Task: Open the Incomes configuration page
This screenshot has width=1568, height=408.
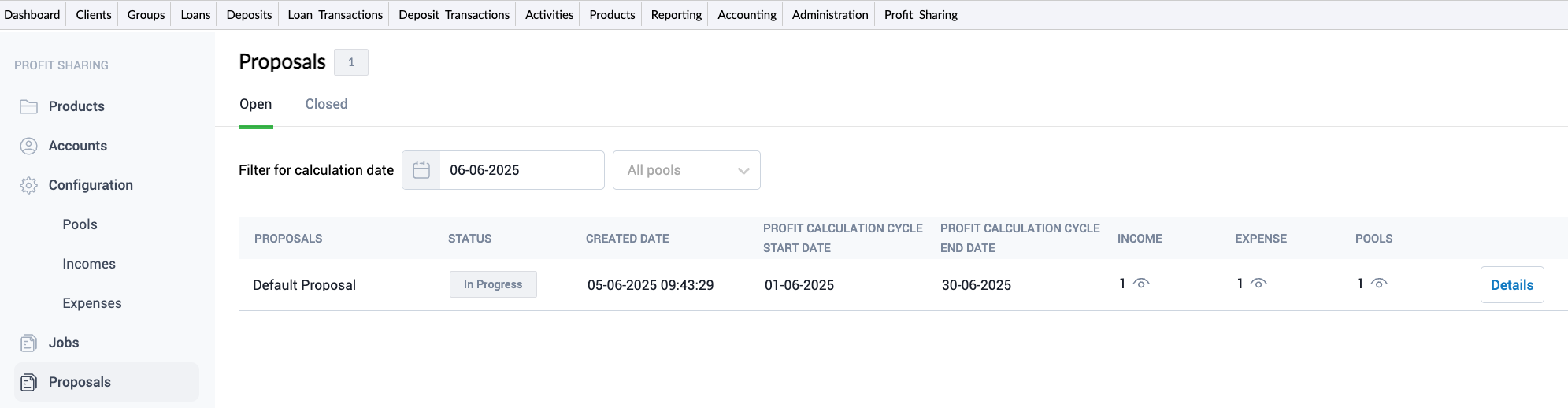Action: (89, 264)
